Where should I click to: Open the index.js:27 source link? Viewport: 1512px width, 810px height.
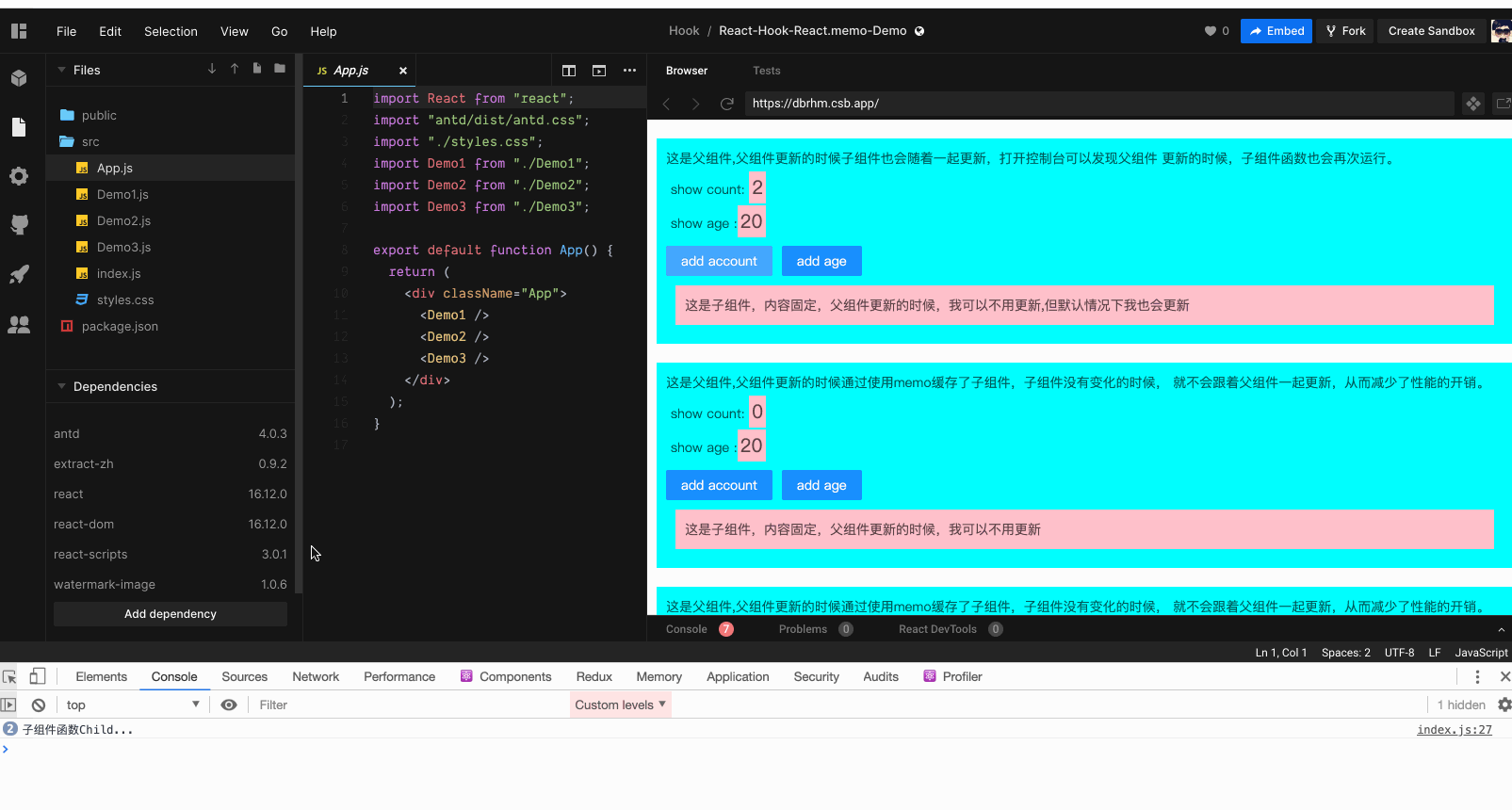1455,730
